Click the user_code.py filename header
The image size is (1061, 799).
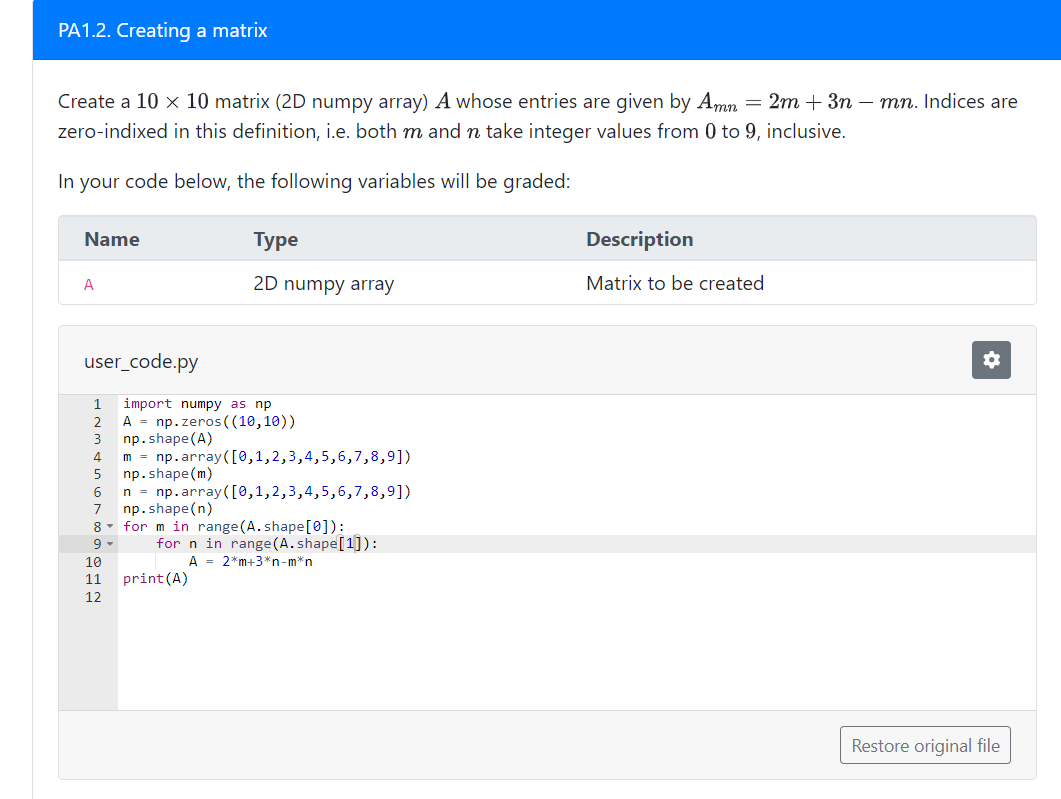(x=141, y=361)
